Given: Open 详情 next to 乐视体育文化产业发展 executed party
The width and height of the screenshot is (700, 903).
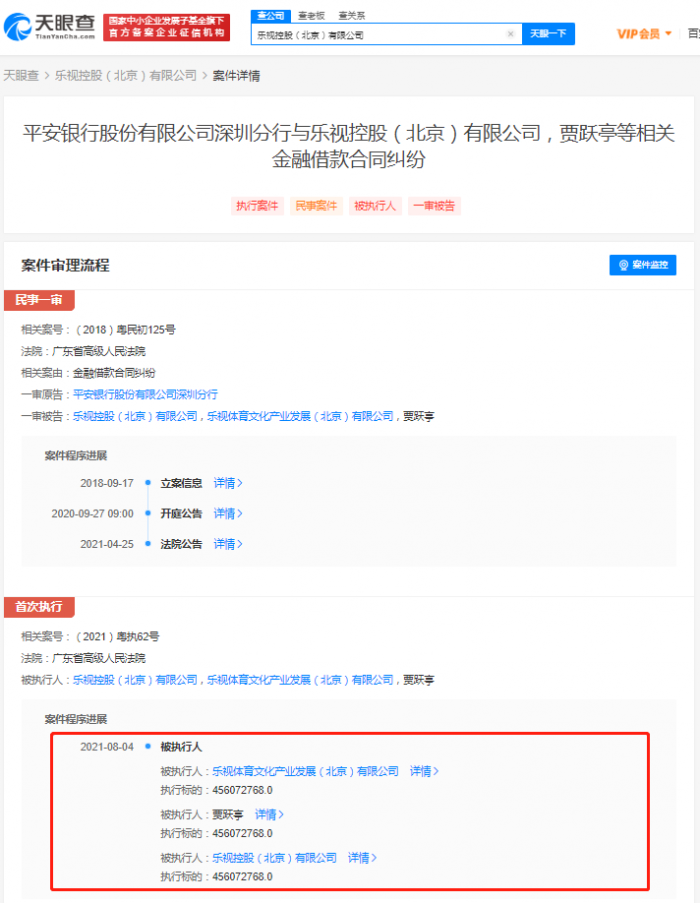Looking at the screenshot, I should 424,771.
